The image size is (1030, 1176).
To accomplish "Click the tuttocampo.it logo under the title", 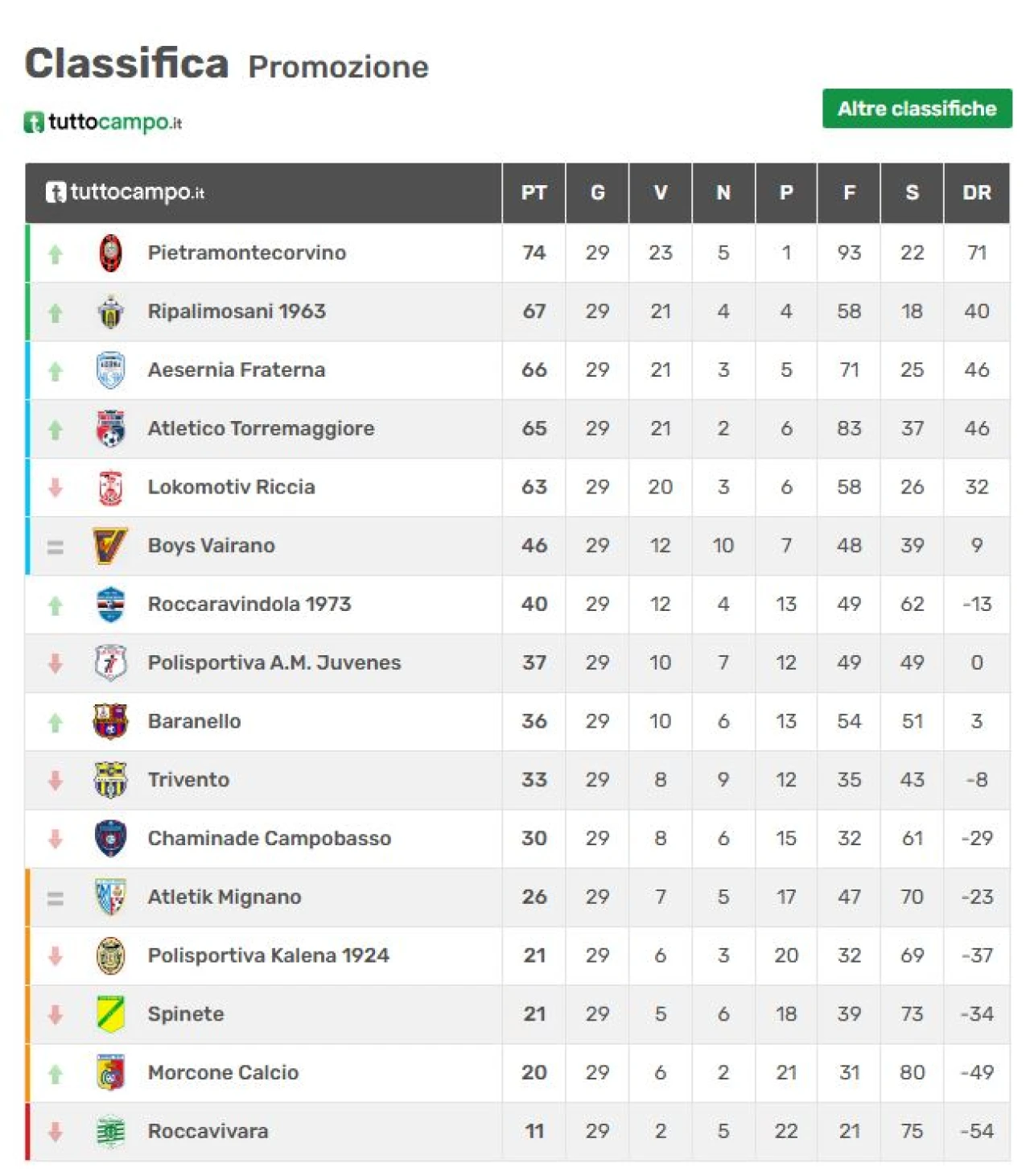I will point(104,122).
